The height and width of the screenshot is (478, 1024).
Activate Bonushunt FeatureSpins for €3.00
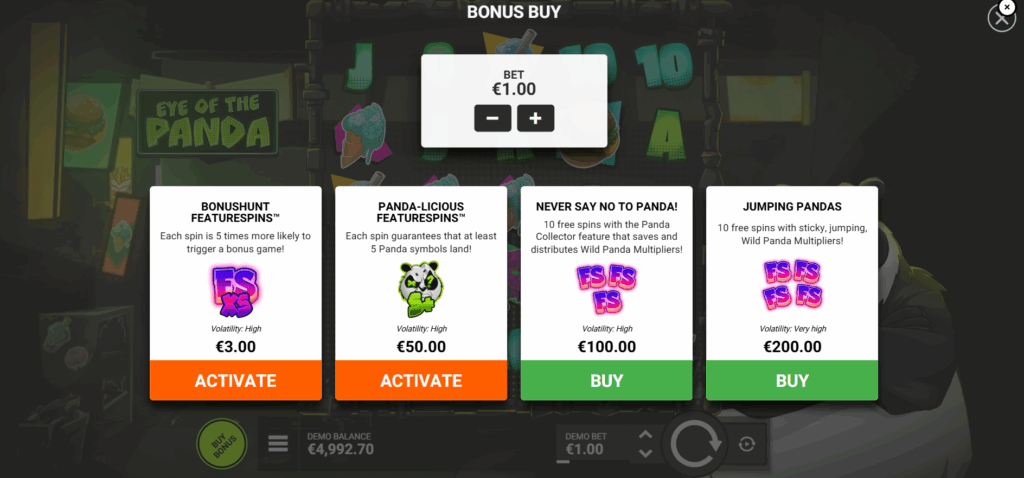coord(236,380)
